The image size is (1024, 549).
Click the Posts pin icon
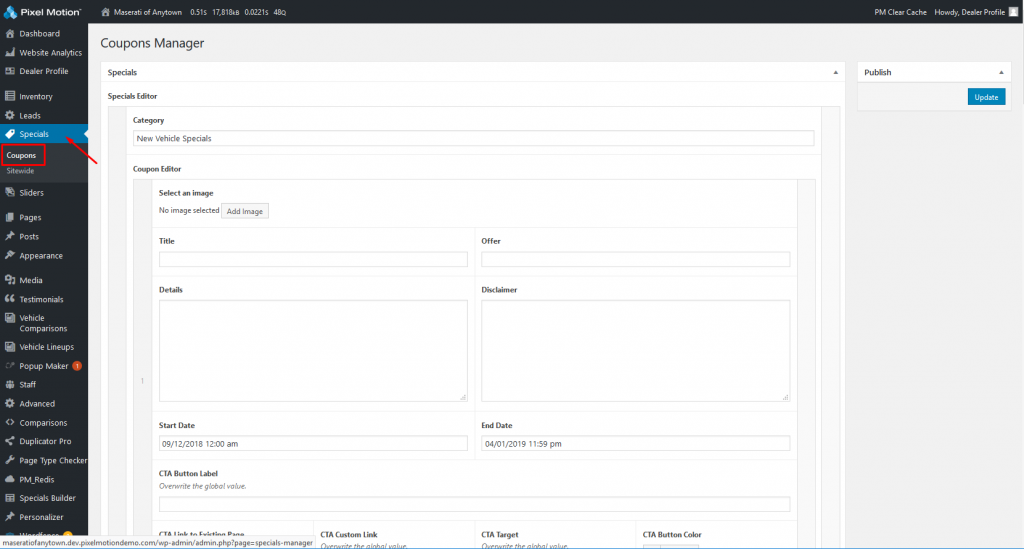coord(10,236)
